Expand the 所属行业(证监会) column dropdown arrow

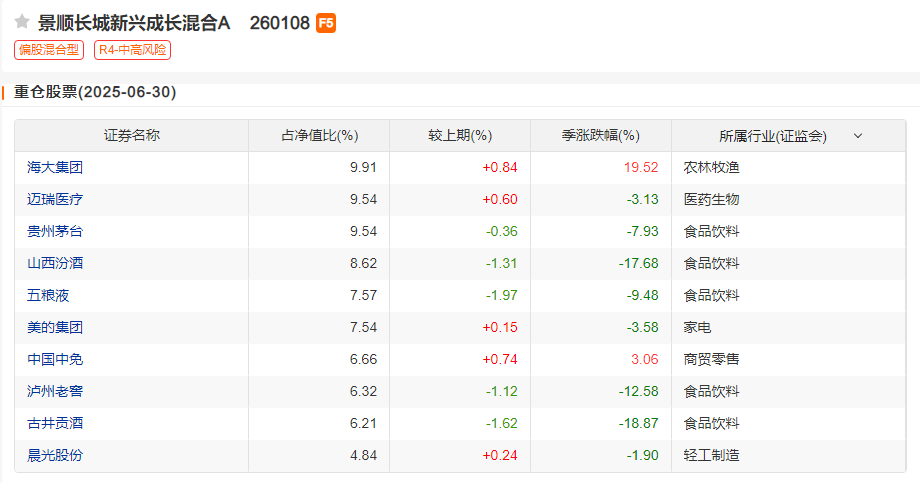point(858,136)
